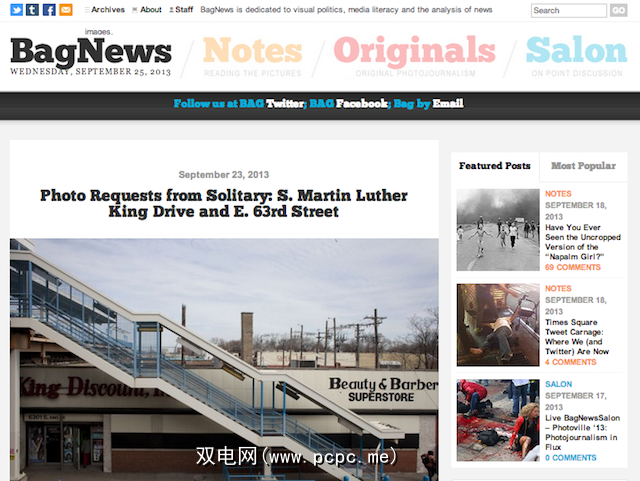Click the GO search button

point(618,11)
